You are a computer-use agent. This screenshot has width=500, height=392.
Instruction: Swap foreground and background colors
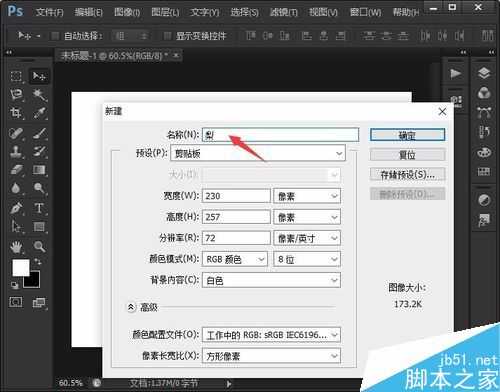pyautogui.click(x=38, y=262)
